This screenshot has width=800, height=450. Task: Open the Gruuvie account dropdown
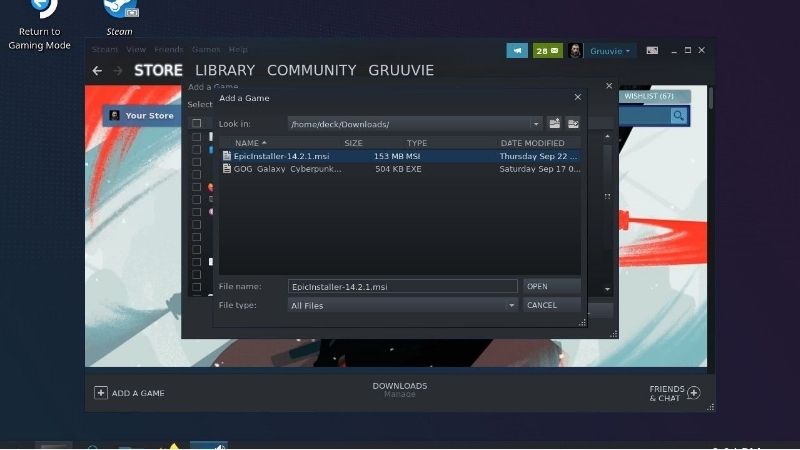[x=610, y=51]
